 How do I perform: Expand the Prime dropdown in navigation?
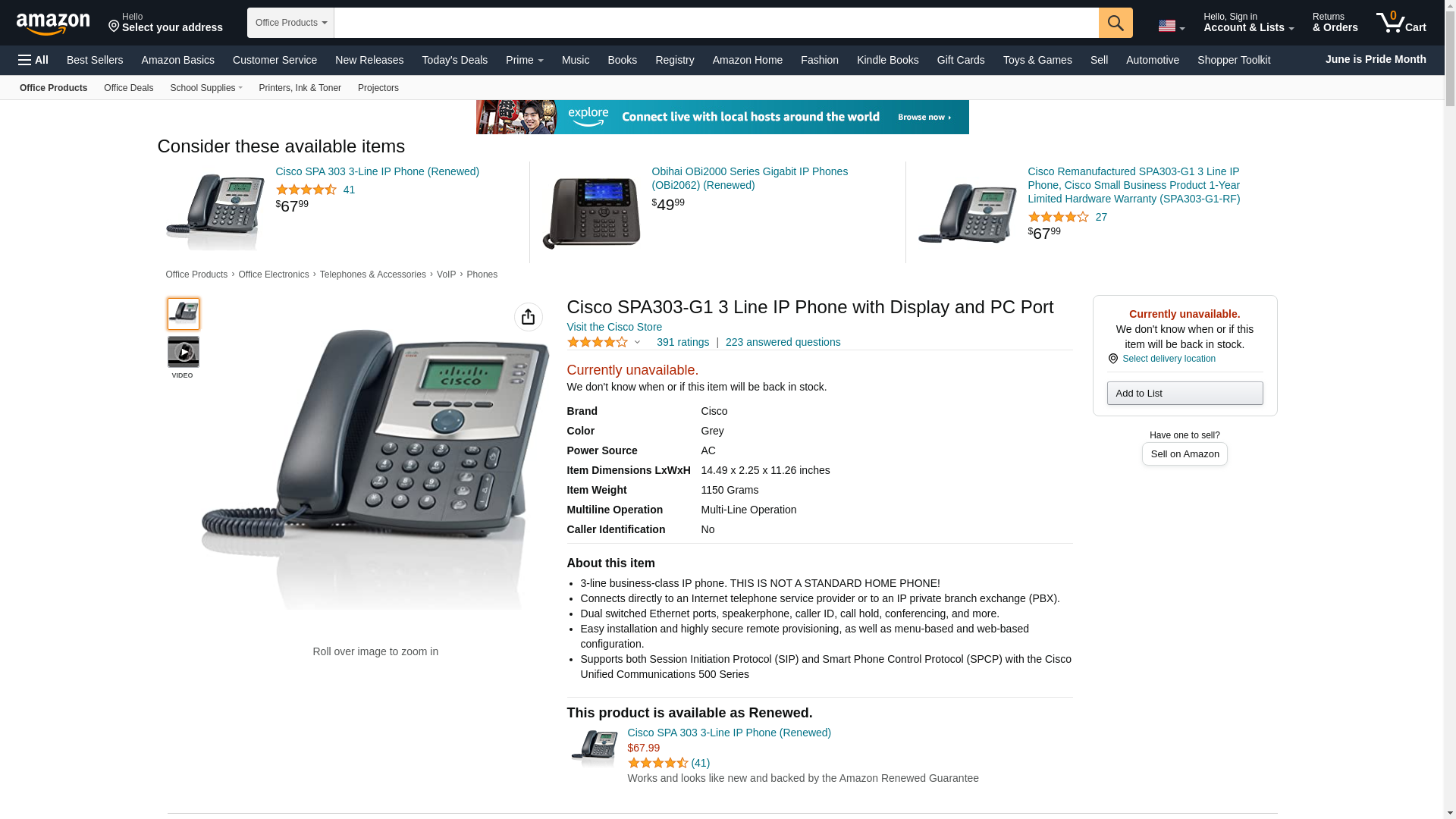(525, 60)
